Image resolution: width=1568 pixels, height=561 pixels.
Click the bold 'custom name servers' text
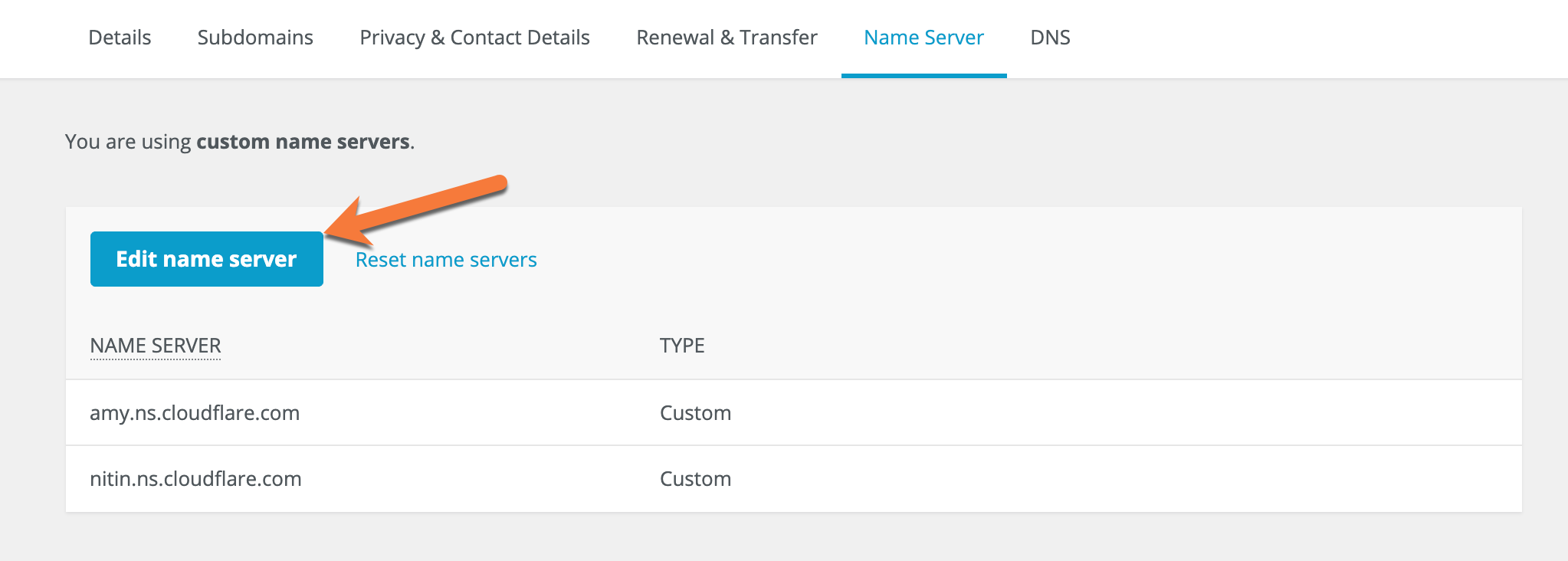point(303,142)
